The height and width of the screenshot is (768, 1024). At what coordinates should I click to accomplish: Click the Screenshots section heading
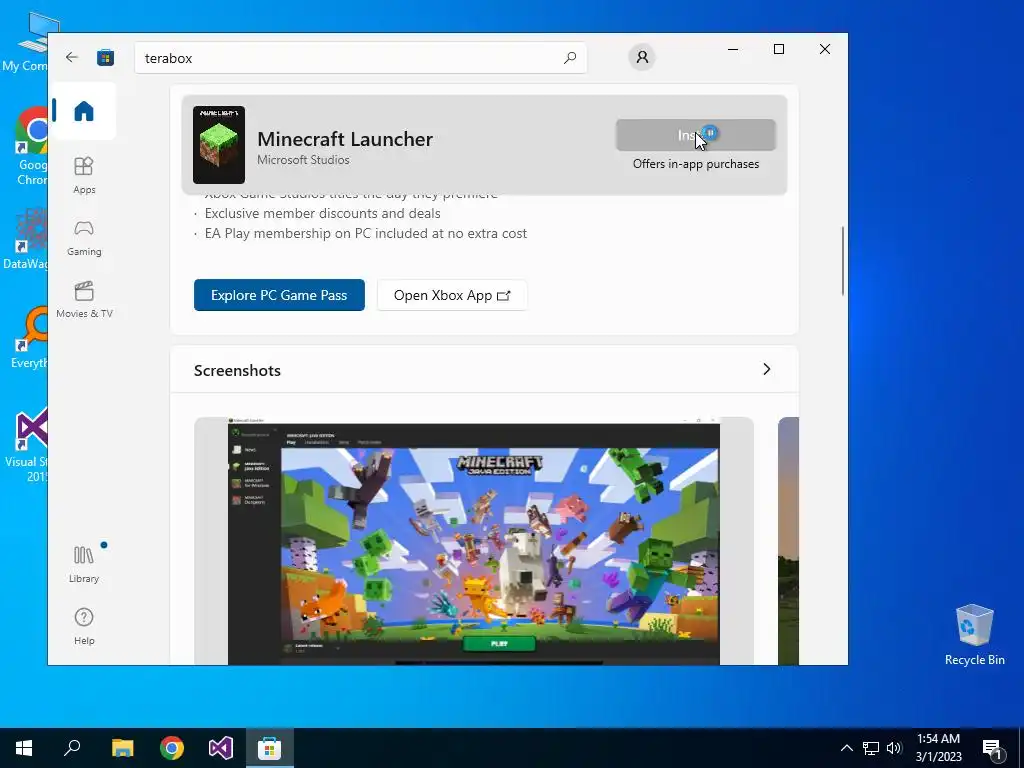tap(237, 370)
